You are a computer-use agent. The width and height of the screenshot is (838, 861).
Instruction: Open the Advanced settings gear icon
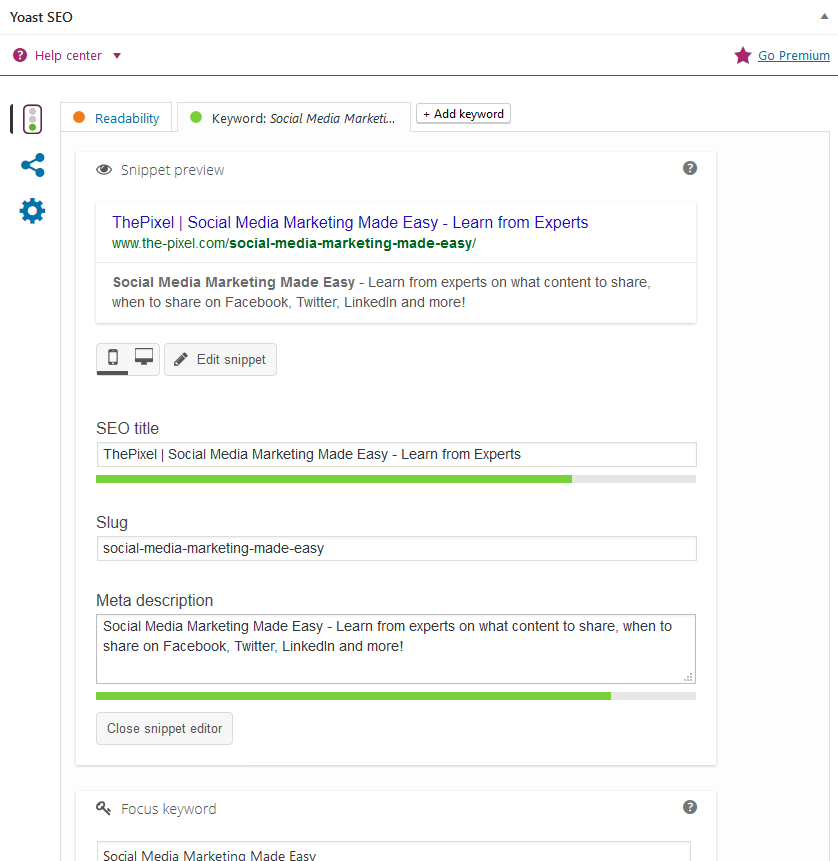pos(32,211)
